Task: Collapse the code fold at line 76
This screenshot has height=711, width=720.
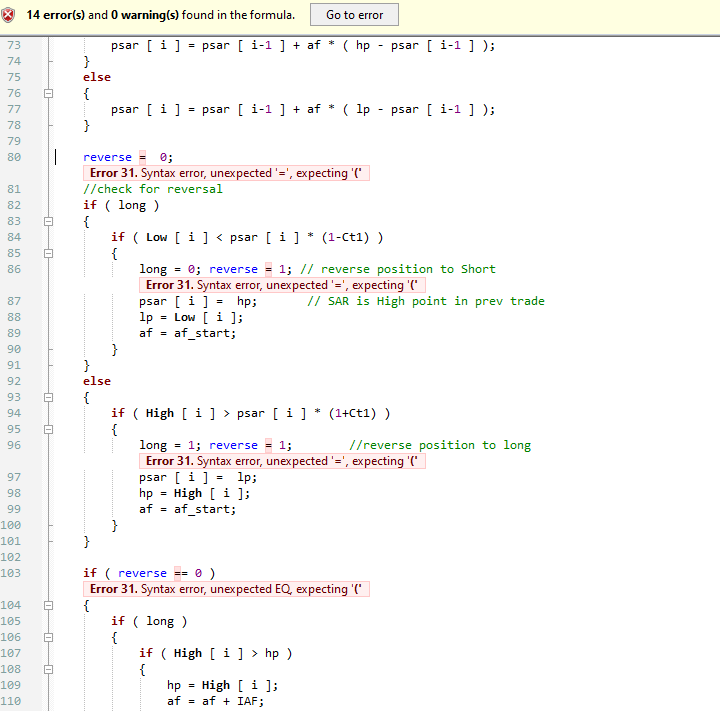Action: coord(47,93)
